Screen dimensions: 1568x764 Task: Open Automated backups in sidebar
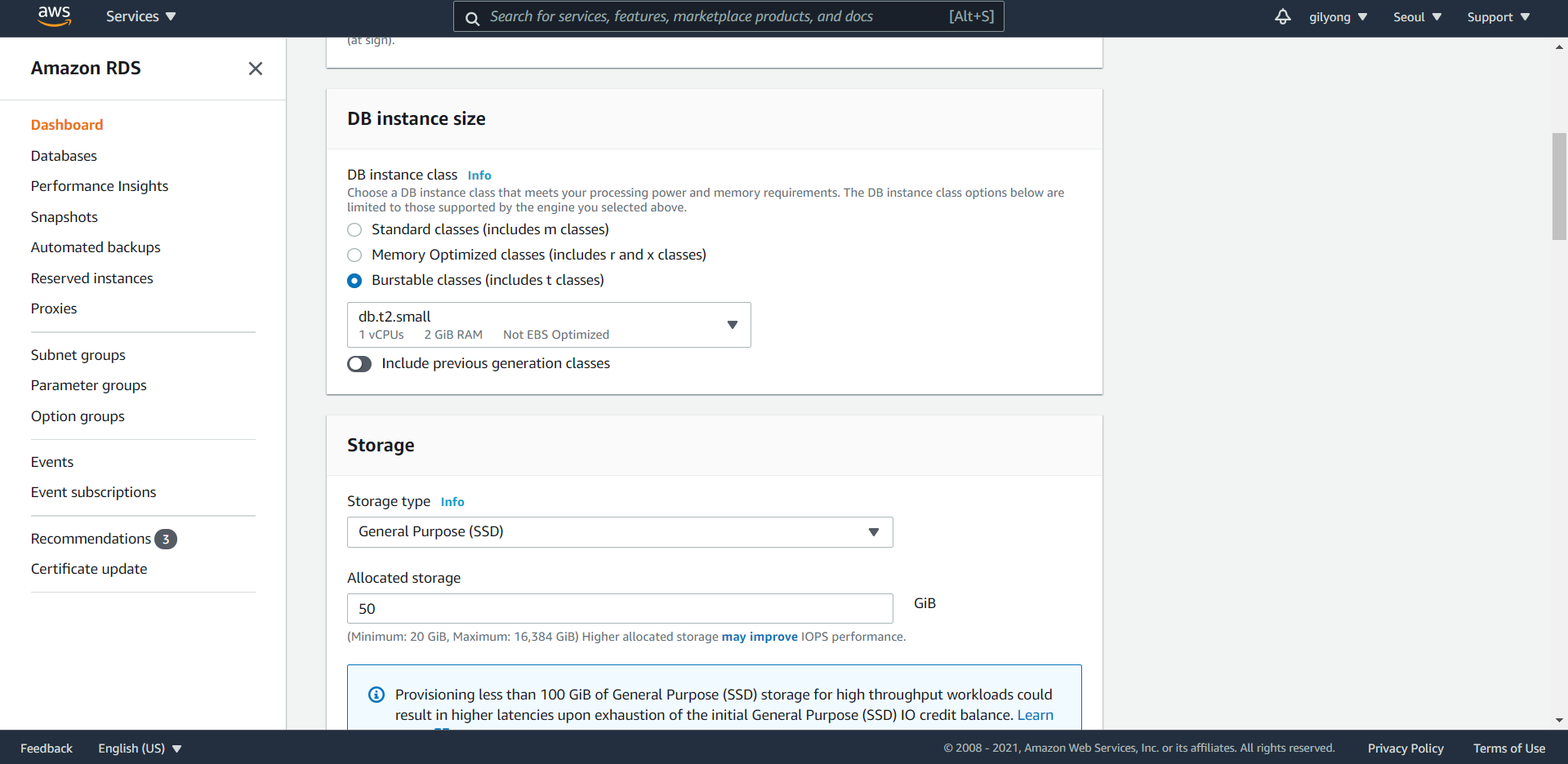pyautogui.click(x=96, y=247)
